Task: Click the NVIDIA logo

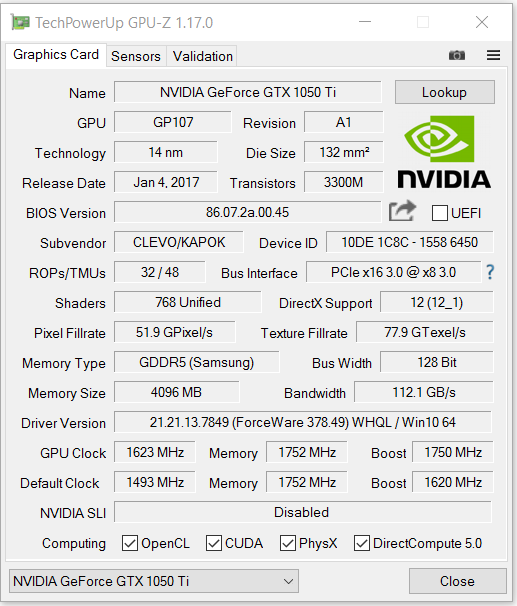Action: click(x=444, y=152)
